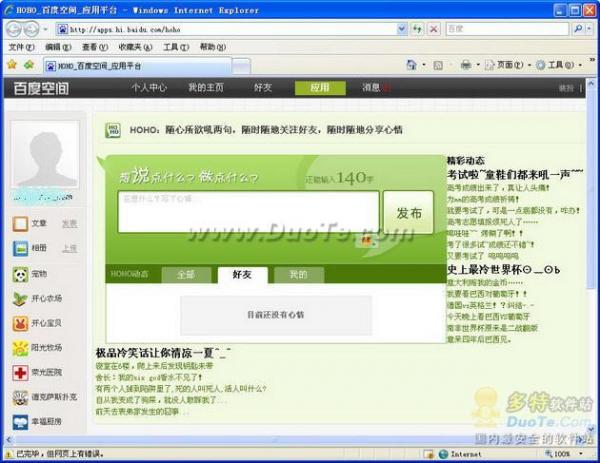Screen dimensions: 600x463
Task: Open the 幸福厨房 kitchen app icon
Action: pos(20,422)
